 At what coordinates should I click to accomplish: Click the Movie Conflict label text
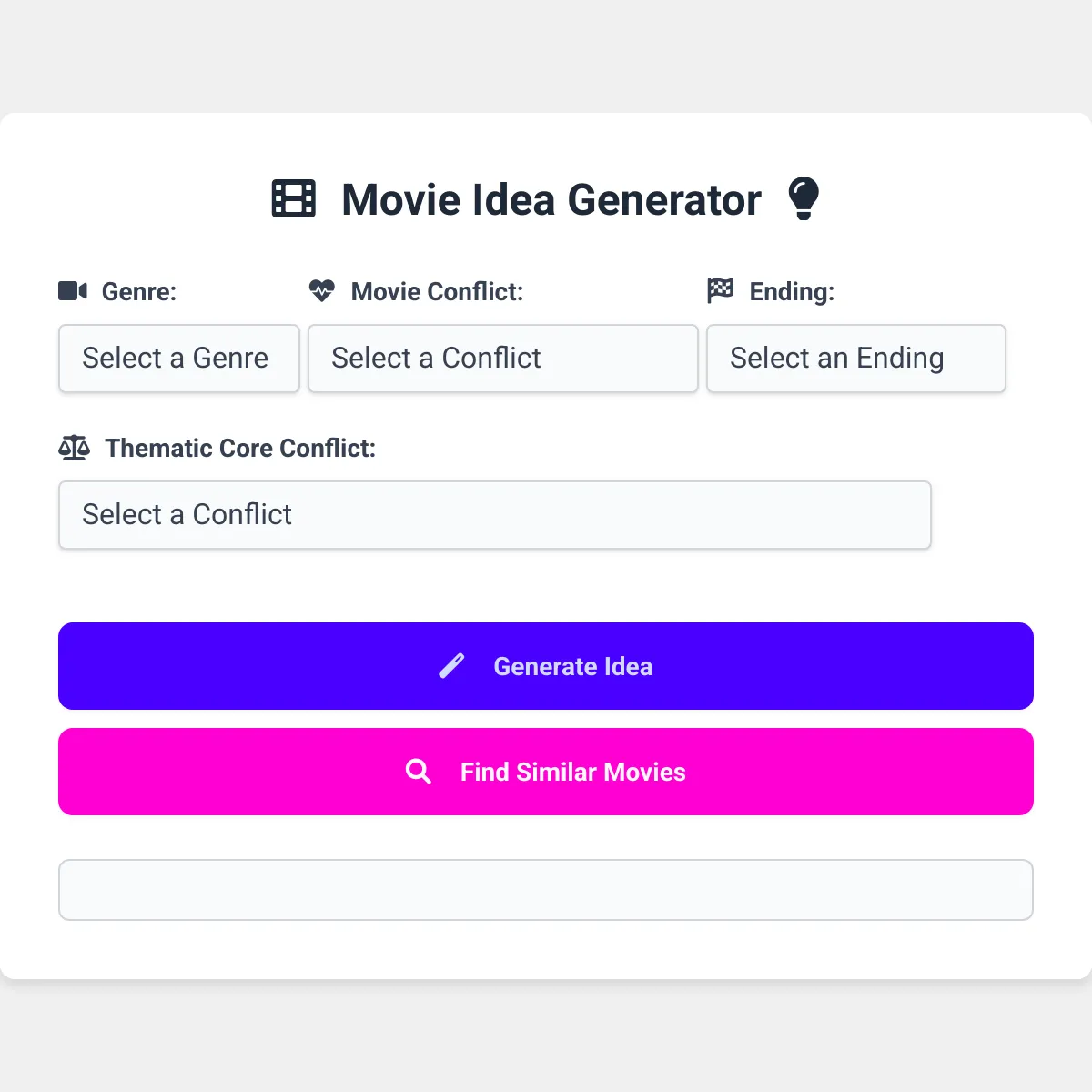click(x=438, y=292)
